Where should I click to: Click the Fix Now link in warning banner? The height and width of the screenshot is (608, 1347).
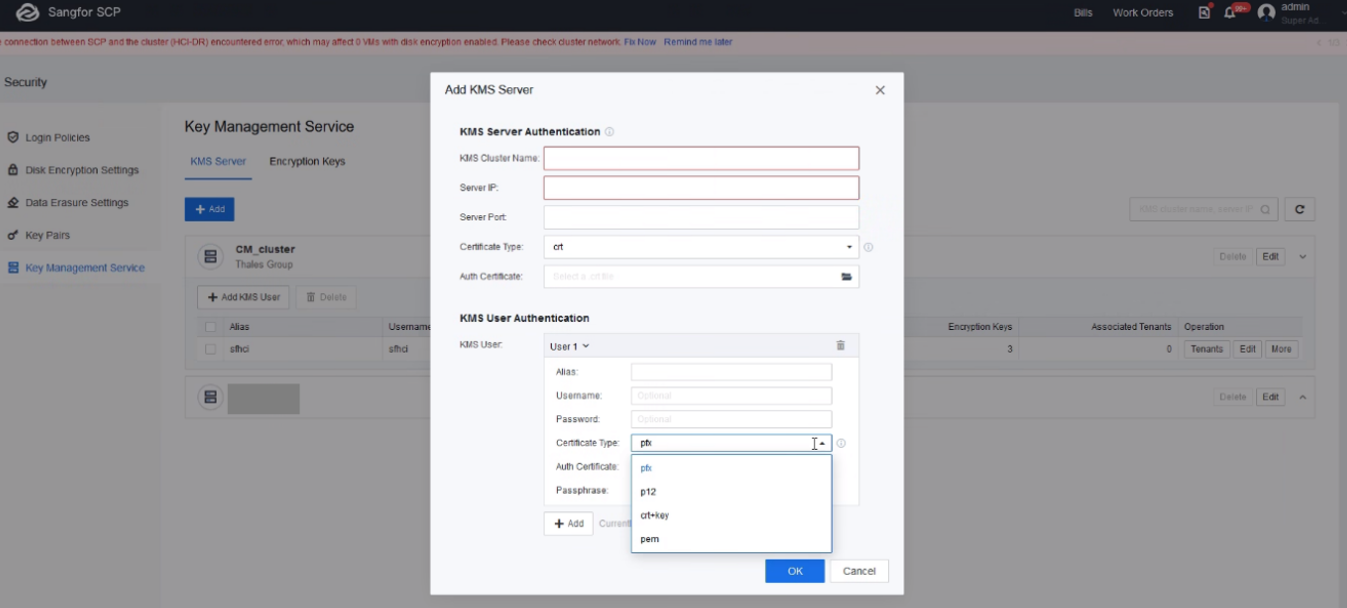[x=640, y=42]
